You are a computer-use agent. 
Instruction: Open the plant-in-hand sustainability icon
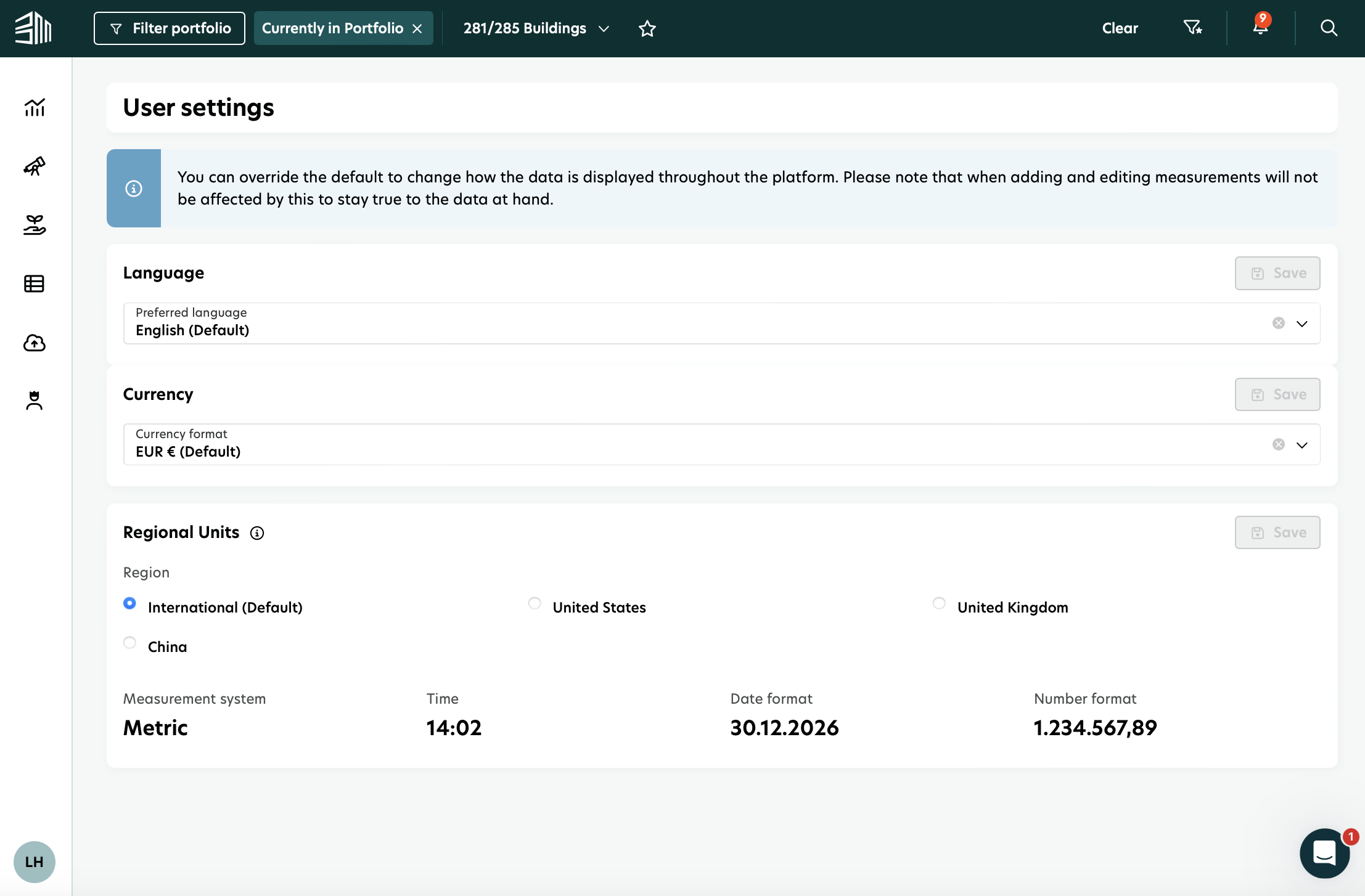[35, 225]
